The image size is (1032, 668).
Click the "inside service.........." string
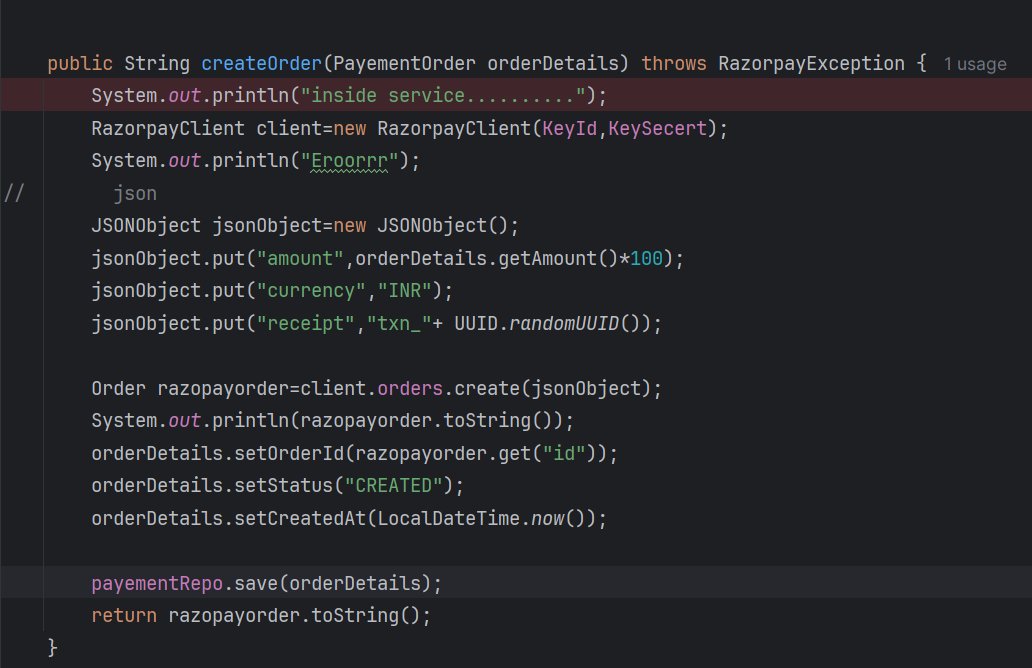tap(443, 95)
